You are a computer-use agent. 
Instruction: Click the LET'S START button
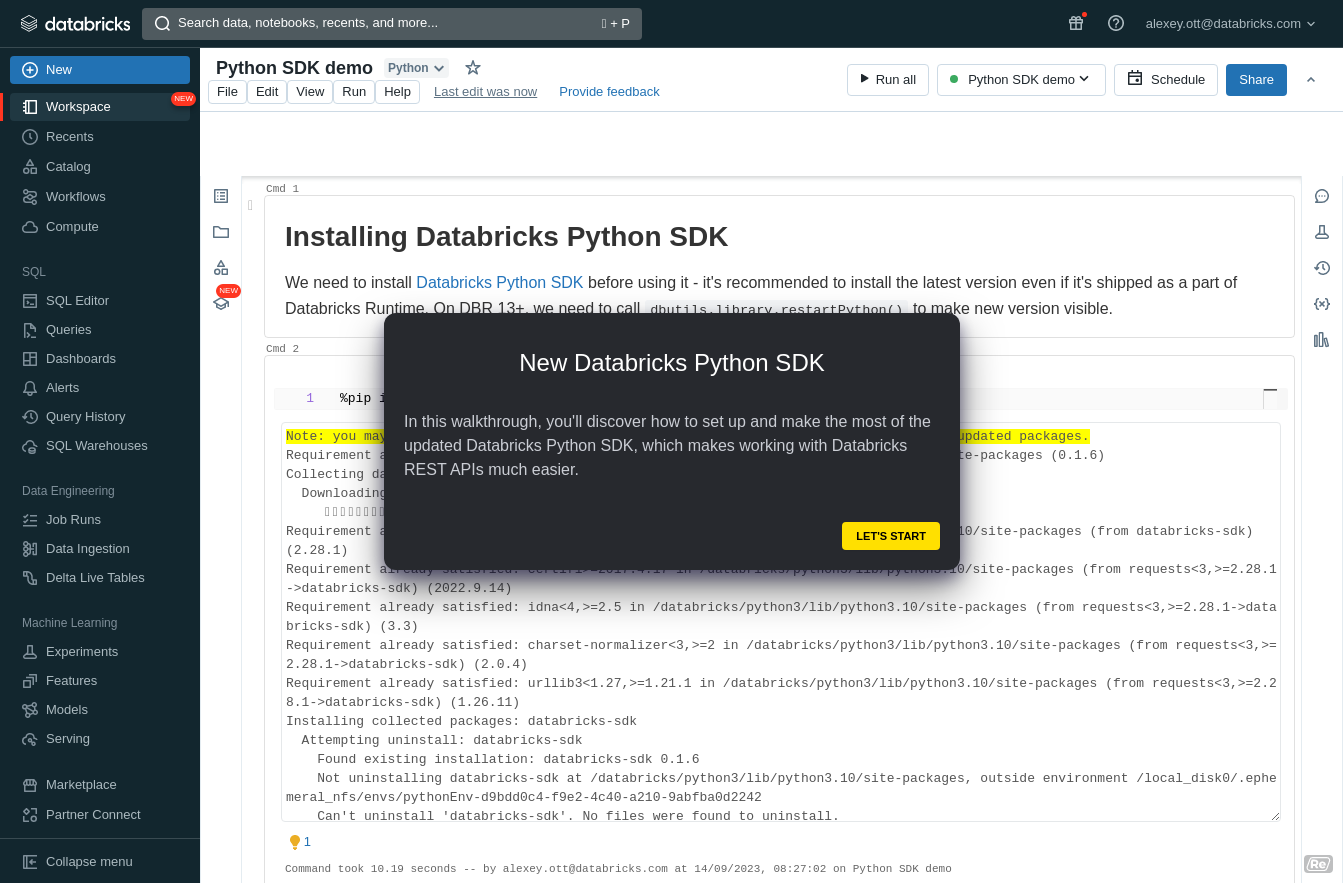tap(890, 536)
